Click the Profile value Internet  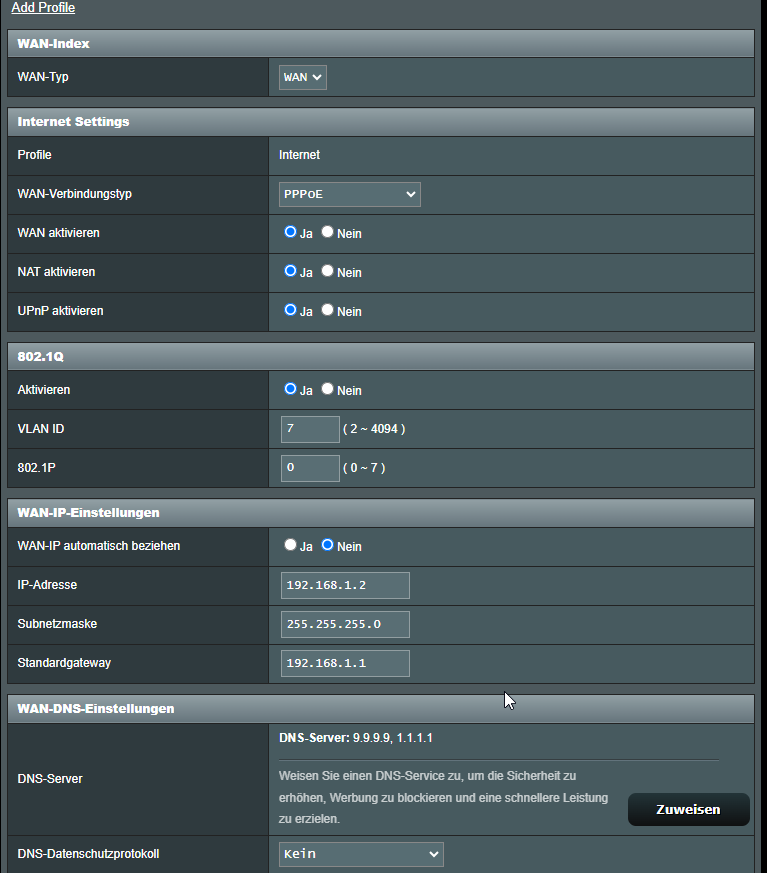(299, 155)
